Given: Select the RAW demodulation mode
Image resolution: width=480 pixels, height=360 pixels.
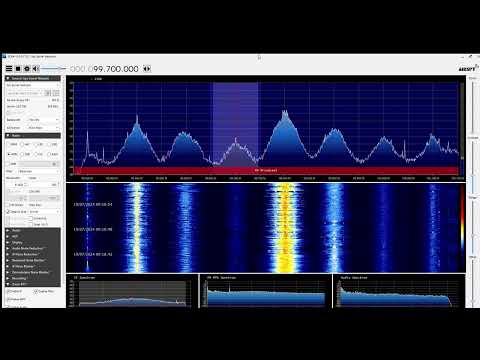Looking at the screenshot, I should (x=52, y=154).
